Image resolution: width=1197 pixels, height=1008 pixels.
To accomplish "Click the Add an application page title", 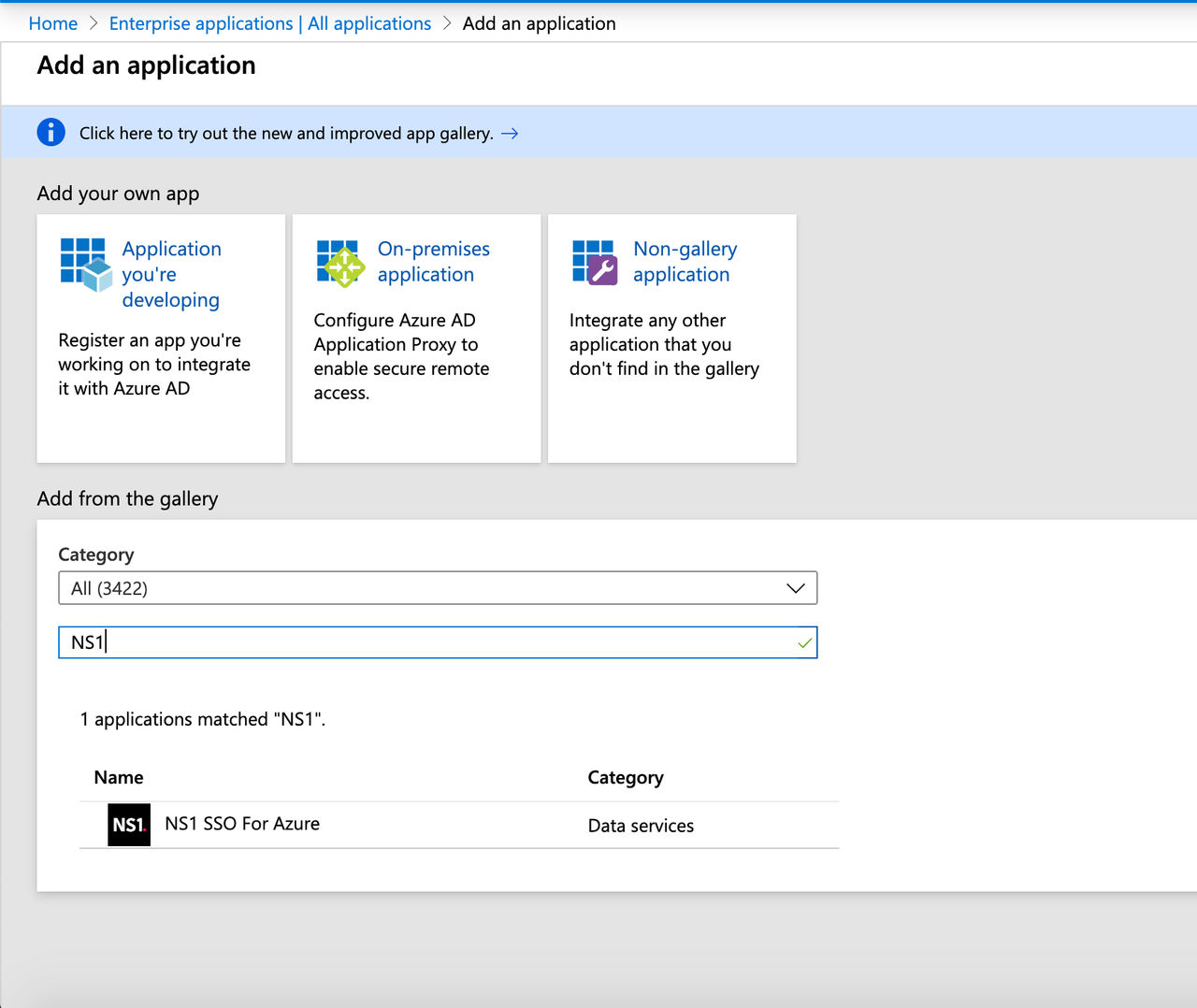I will tap(146, 65).
